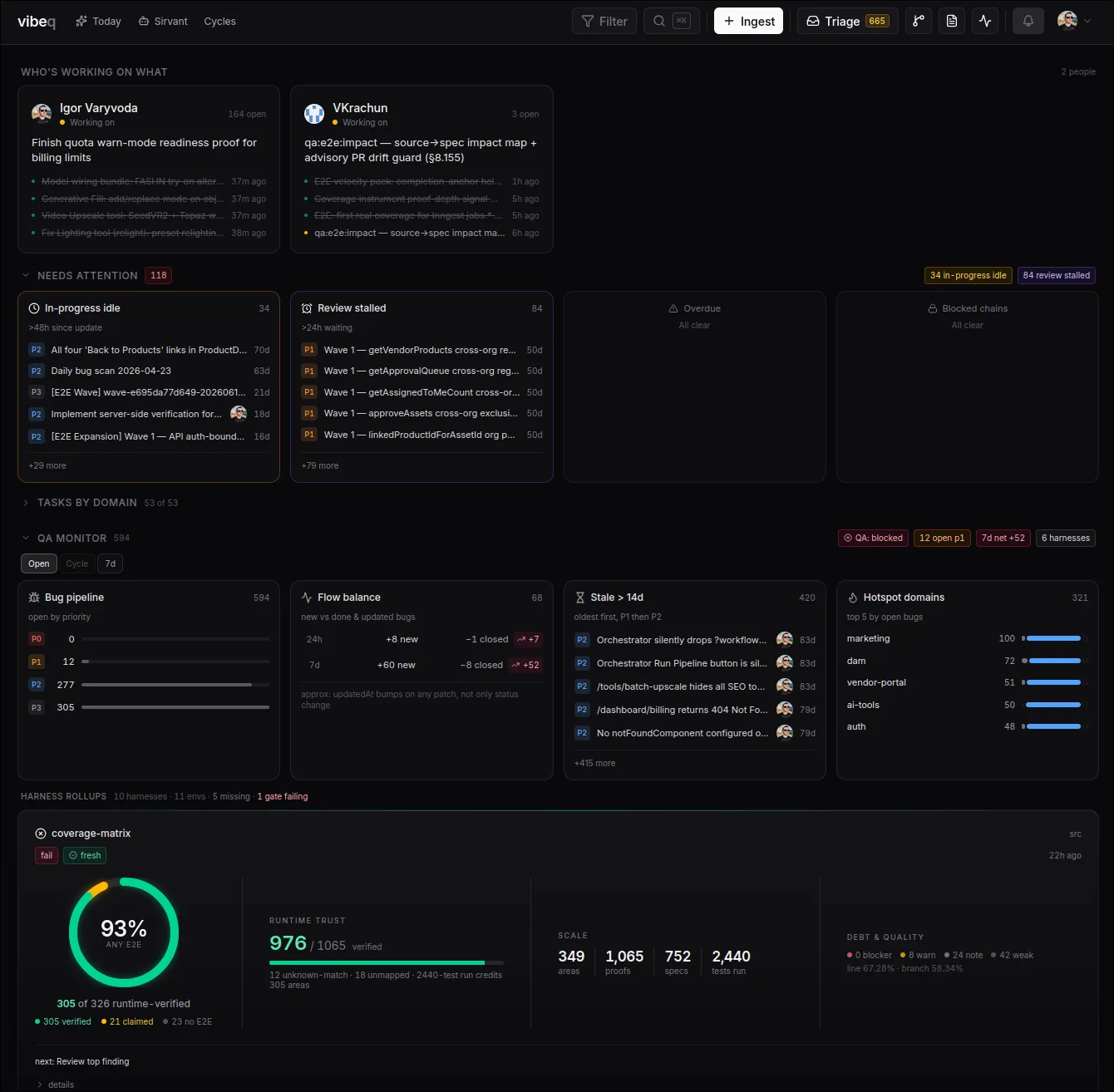Click avatar on 'No notFoundComponent configured' row

coord(785,732)
